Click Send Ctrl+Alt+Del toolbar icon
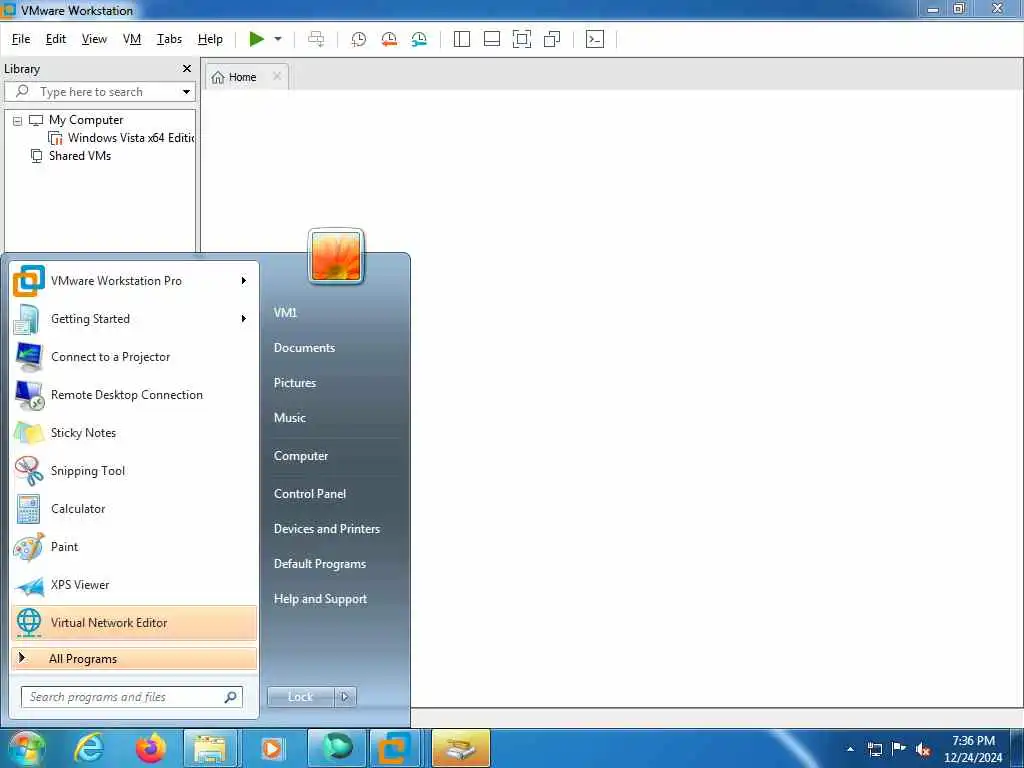This screenshot has height=768, width=1024. coord(316,39)
